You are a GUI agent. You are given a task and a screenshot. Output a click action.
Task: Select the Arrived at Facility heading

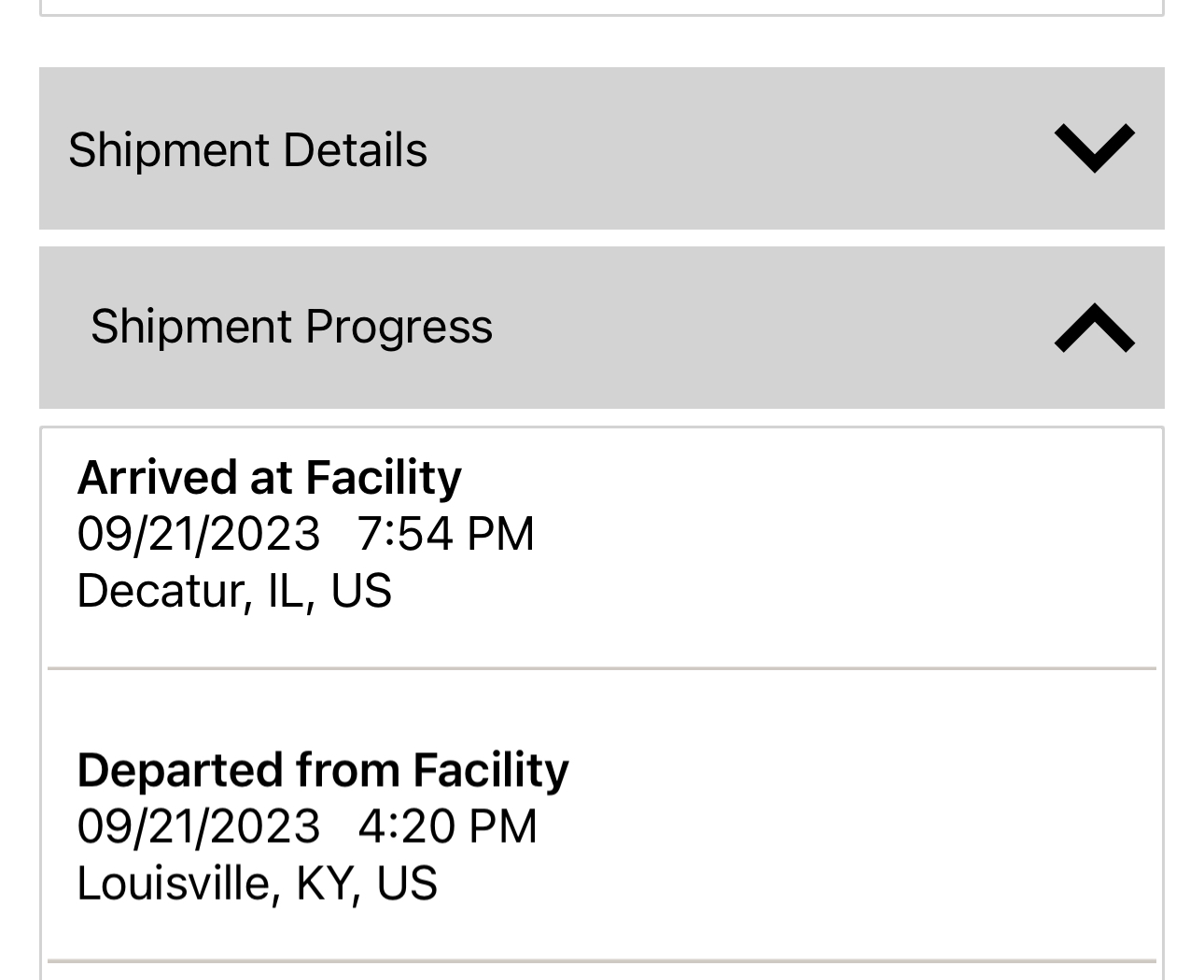click(269, 477)
